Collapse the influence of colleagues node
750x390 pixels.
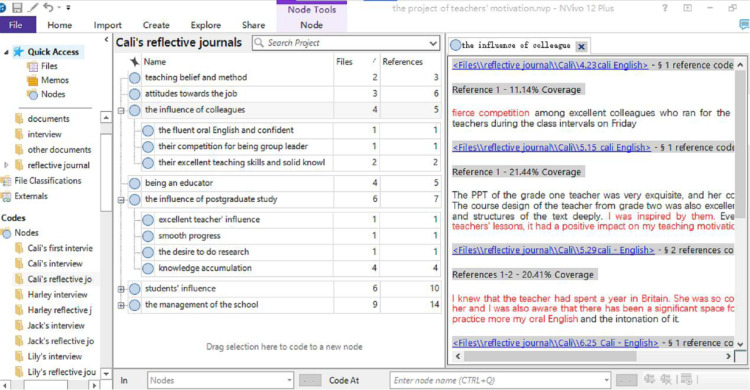121,111
